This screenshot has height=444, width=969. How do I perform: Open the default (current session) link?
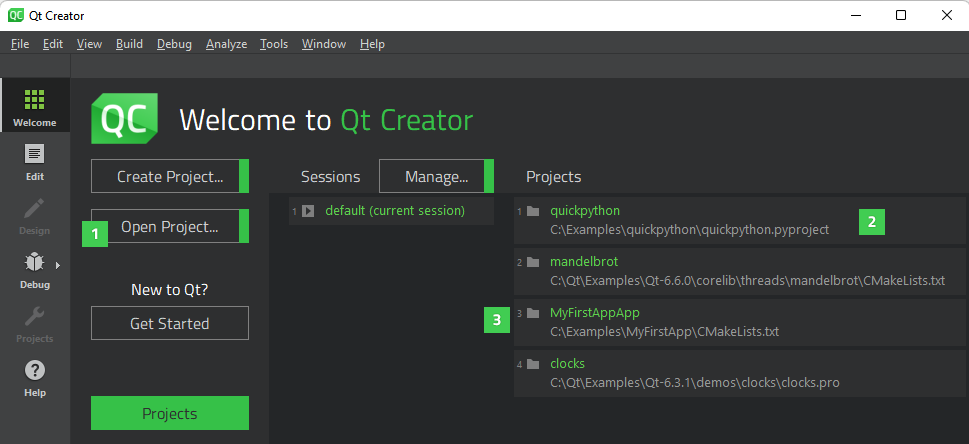pyautogui.click(x=395, y=211)
